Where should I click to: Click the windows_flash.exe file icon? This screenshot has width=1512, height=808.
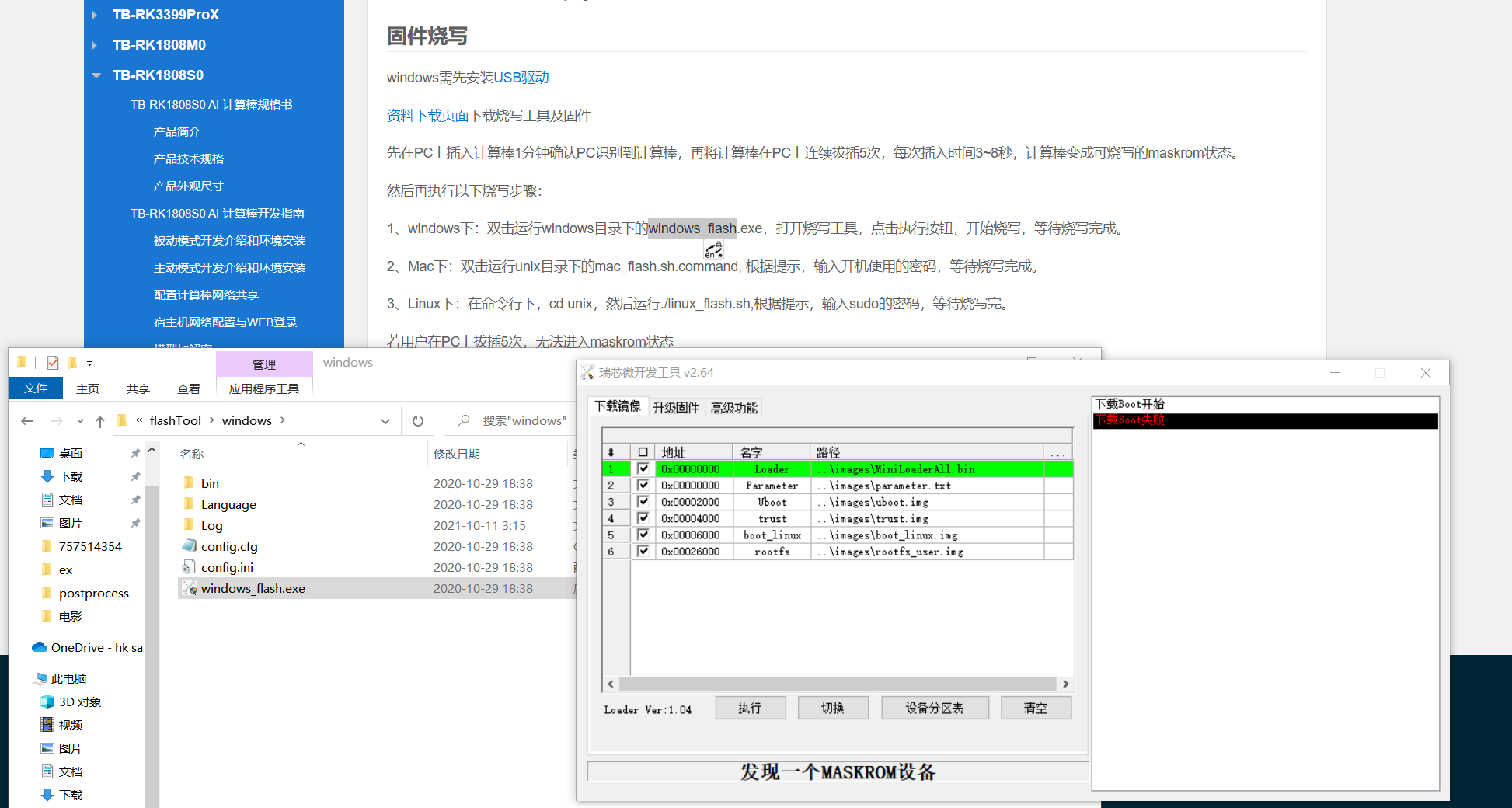(x=189, y=589)
